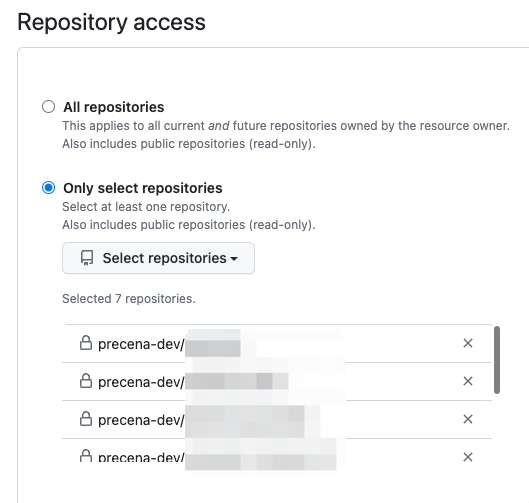529x503 pixels.
Task: Click the All repositories label text
Action: click(x=114, y=107)
